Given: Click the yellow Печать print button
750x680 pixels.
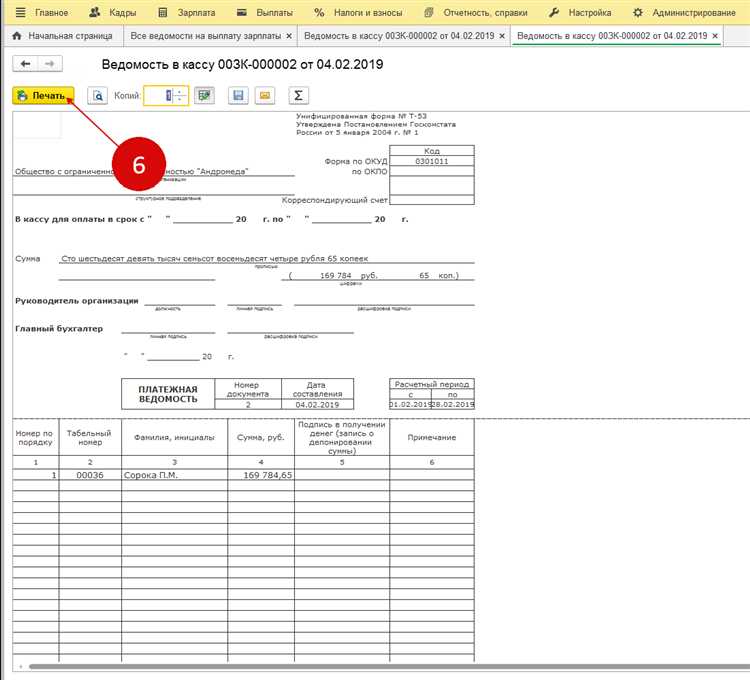Looking at the screenshot, I should click(43, 96).
